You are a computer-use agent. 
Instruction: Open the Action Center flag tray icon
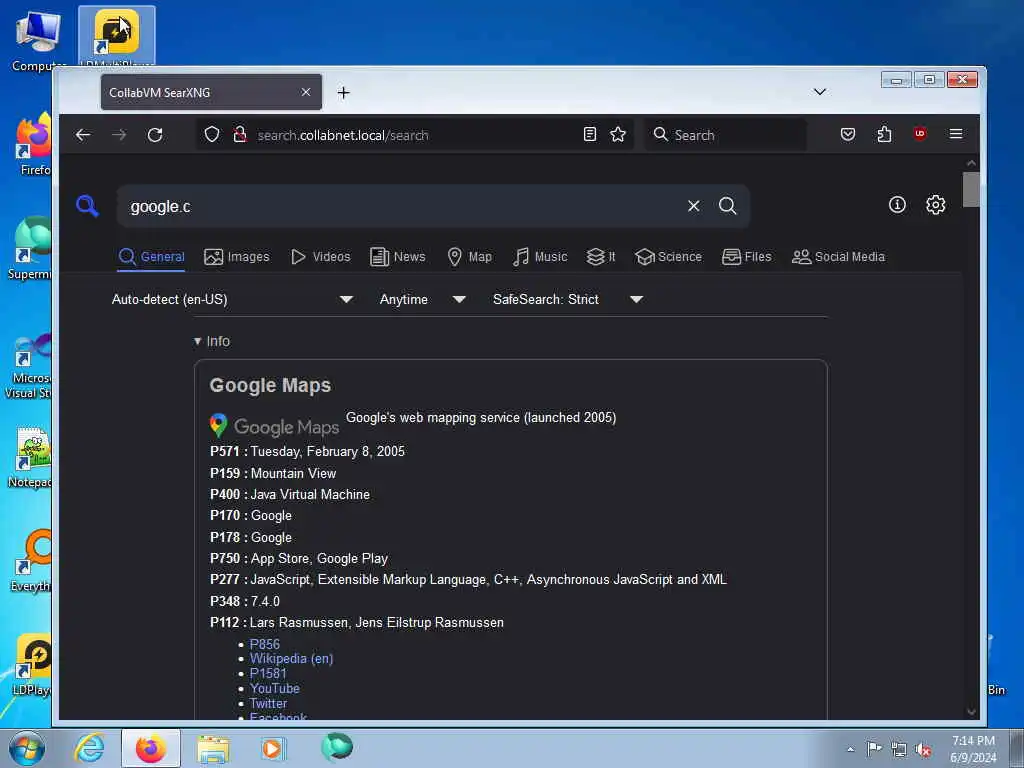tap(874, 748)
